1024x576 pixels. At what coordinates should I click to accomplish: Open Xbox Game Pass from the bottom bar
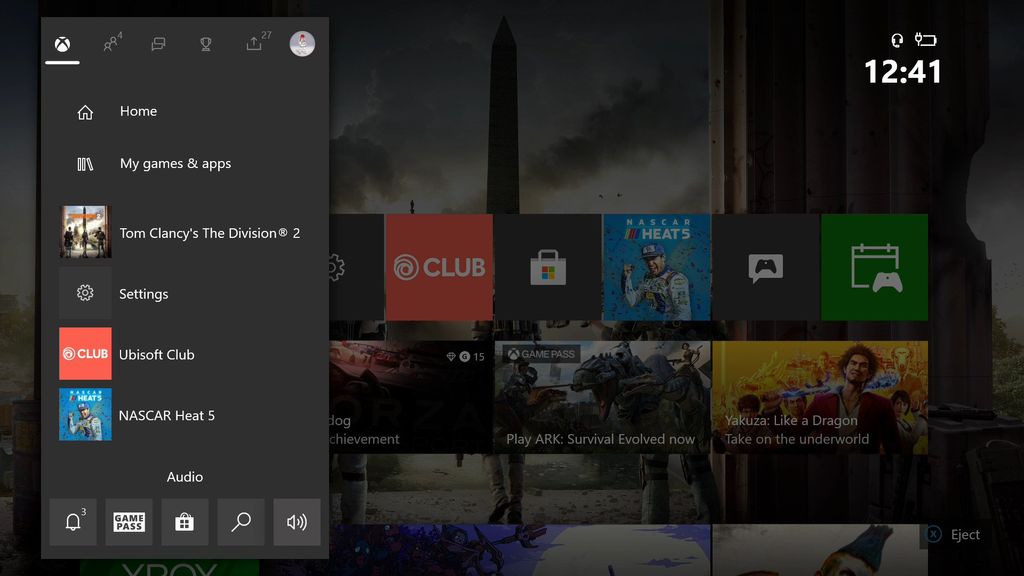[128, 521]
